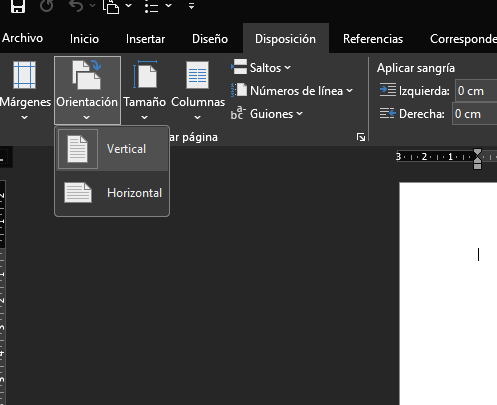Open the undo history dropdown arrow
Viewport: 497px width, 405px height.
pyautogui.click(x=92, y=6)
